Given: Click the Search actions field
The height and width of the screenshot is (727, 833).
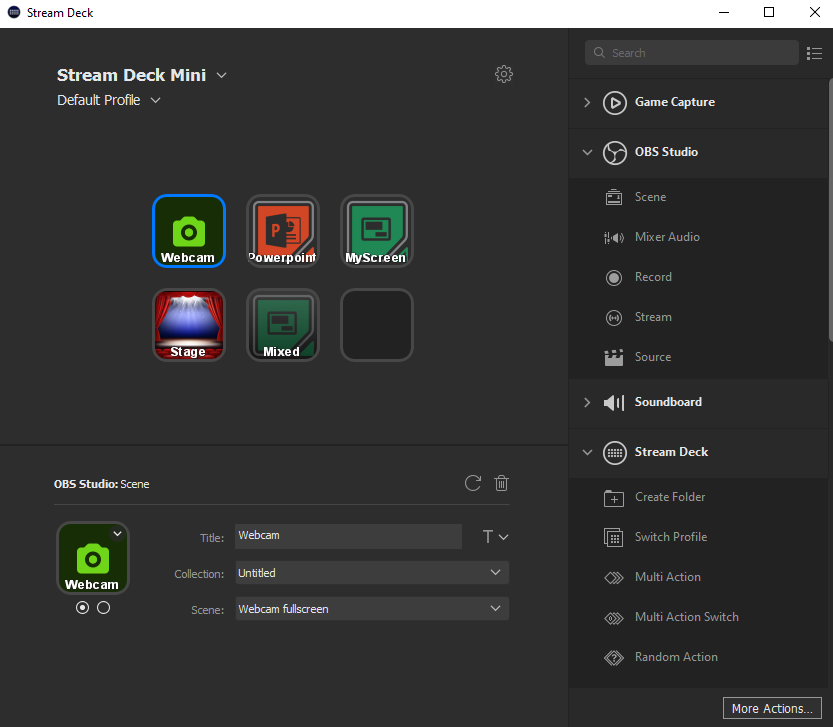Looking at the screenshot, I should (x=692, y=53).
